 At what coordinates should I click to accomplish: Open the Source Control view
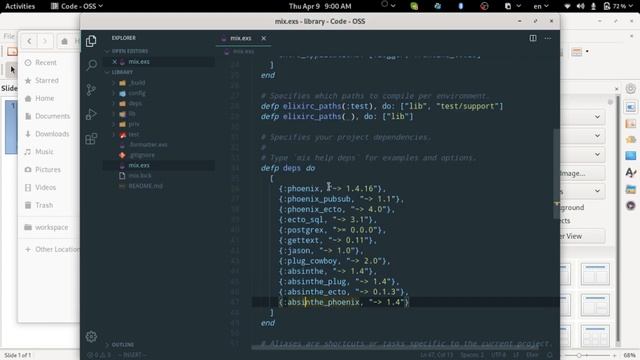tap(91, 89)
